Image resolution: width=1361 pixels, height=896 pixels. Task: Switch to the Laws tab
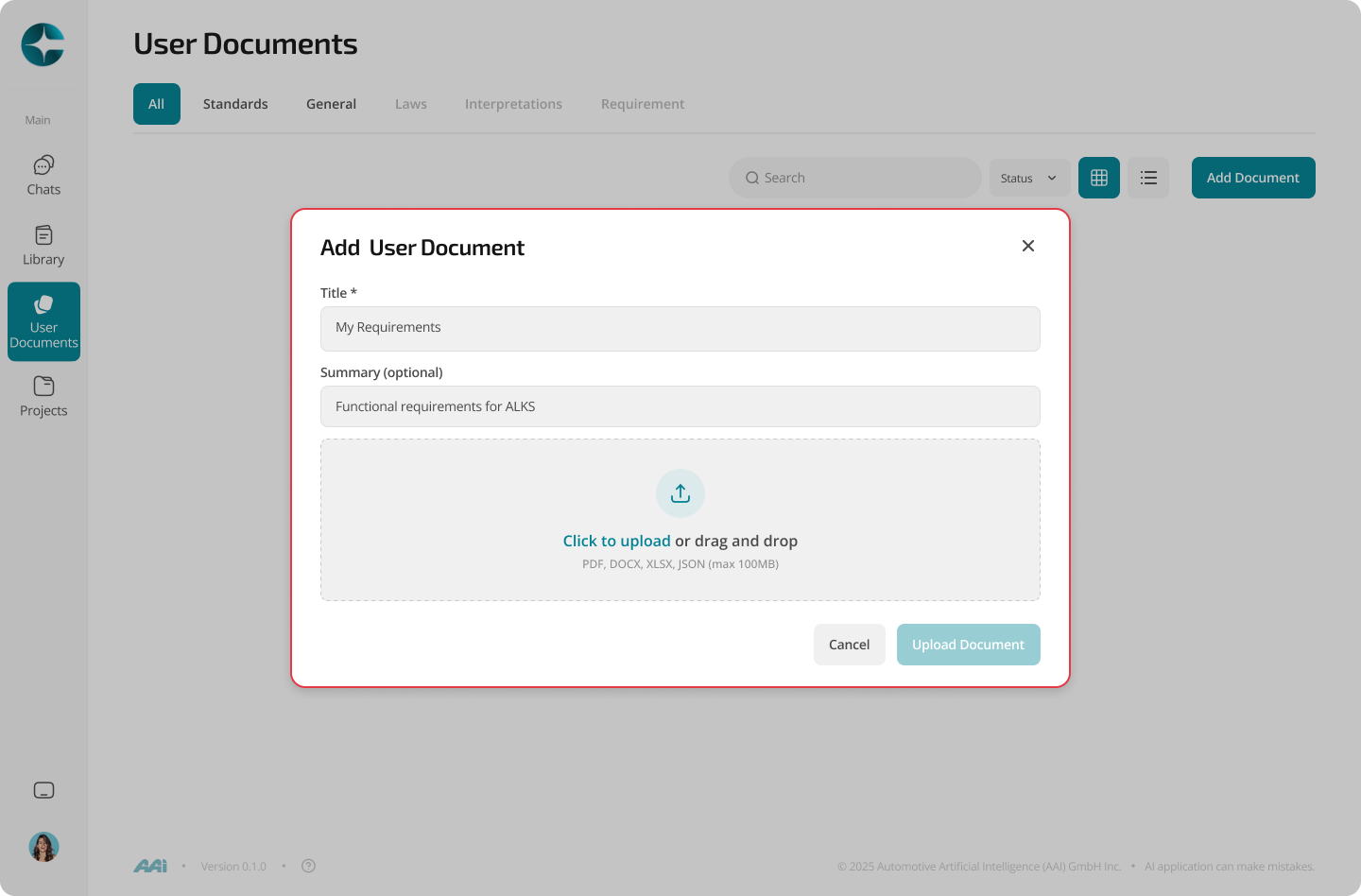[x=411, y=104]
